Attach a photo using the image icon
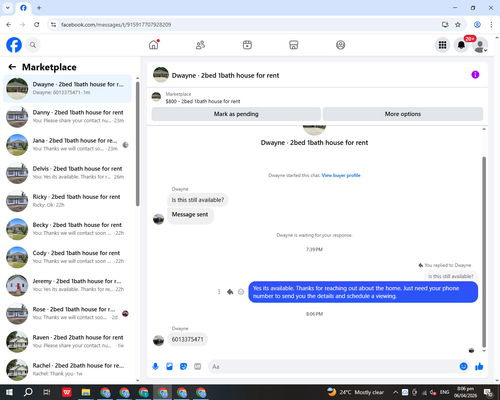500x400 pixels. 169,367
